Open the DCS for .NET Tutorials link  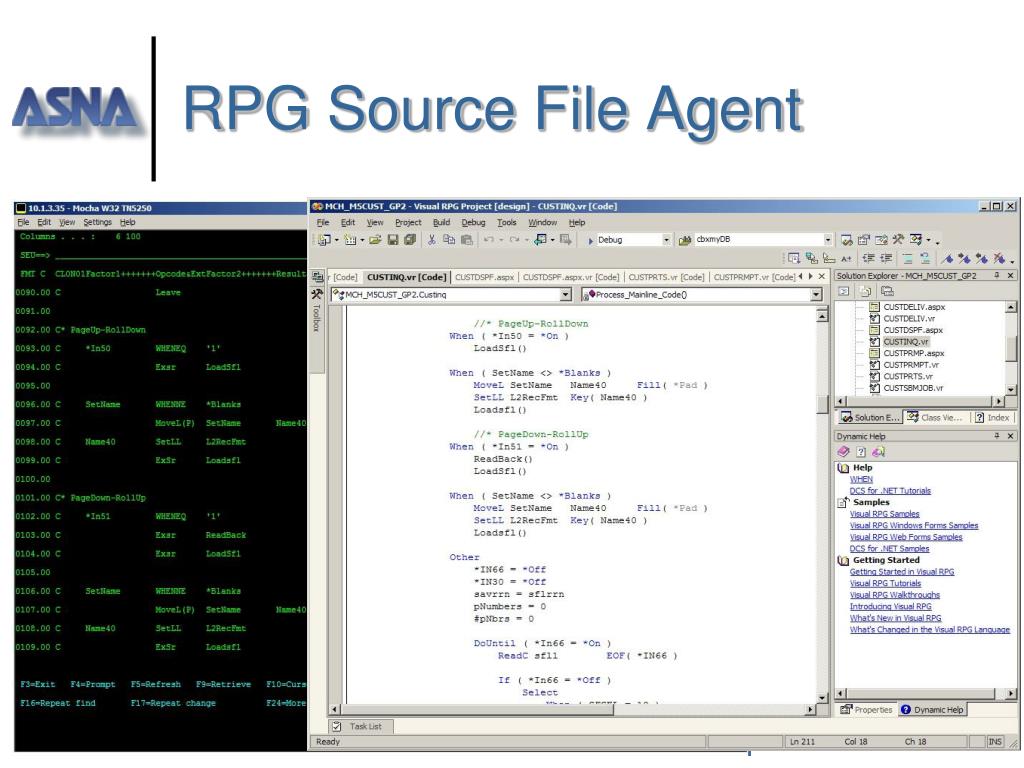pyautogui.click(x=890, y=491)
